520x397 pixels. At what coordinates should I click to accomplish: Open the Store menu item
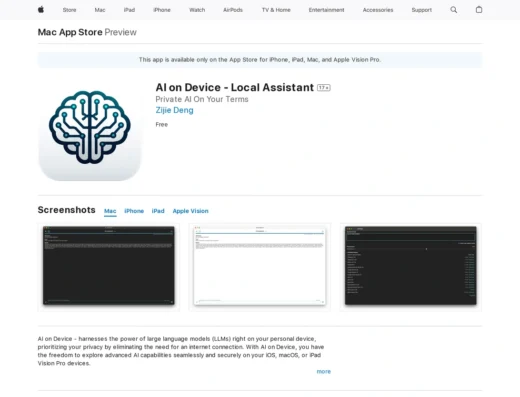pos(69,10)
